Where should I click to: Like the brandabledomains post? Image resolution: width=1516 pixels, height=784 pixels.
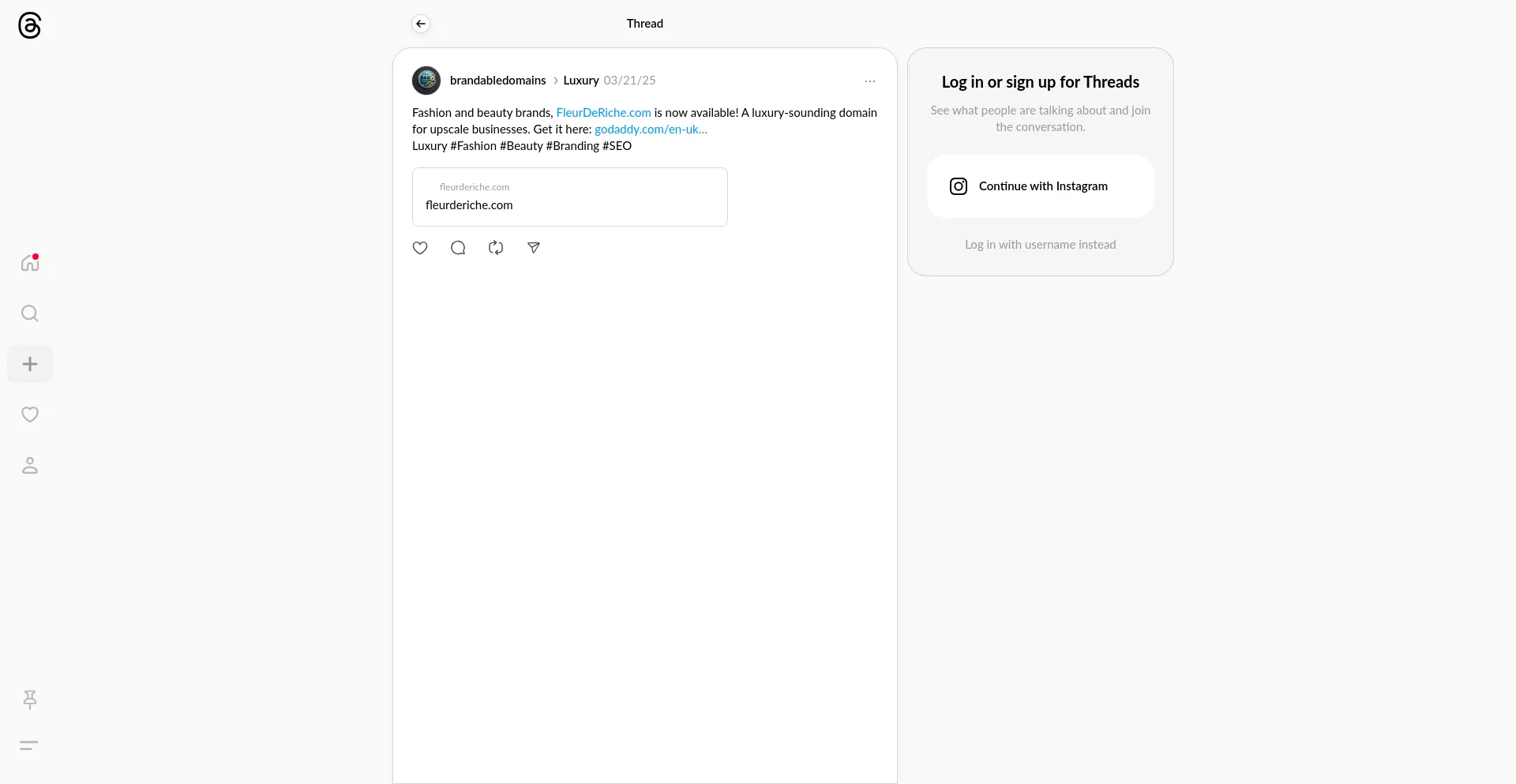(x=420, y=248)
